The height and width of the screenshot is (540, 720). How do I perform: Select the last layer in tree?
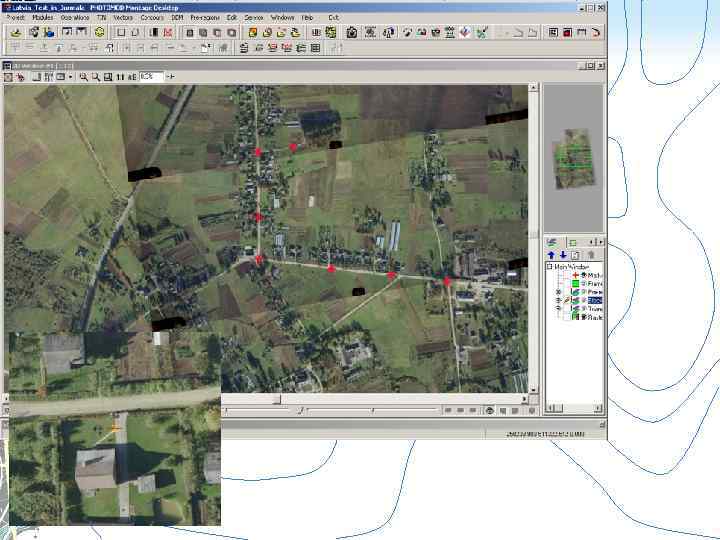[x=594, y=317]
